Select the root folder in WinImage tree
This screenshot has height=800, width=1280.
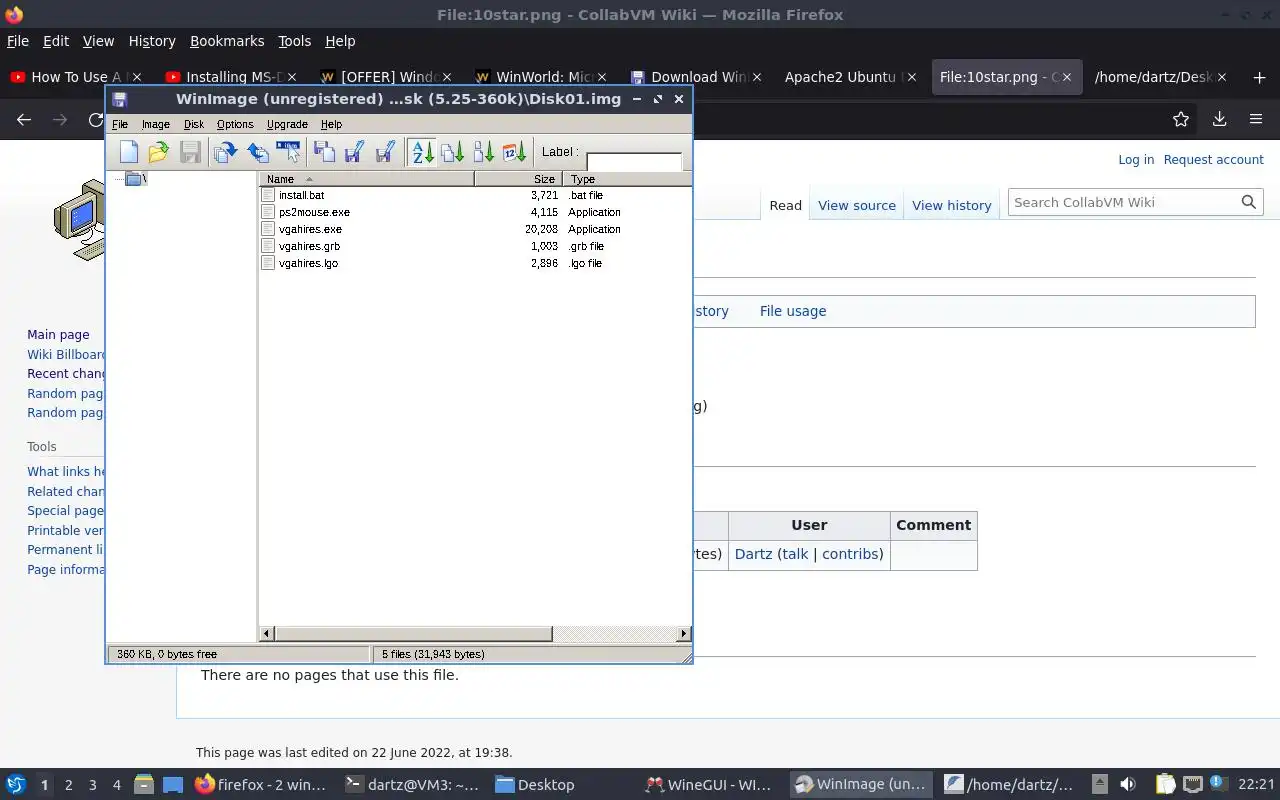click(x=135, y=179)
